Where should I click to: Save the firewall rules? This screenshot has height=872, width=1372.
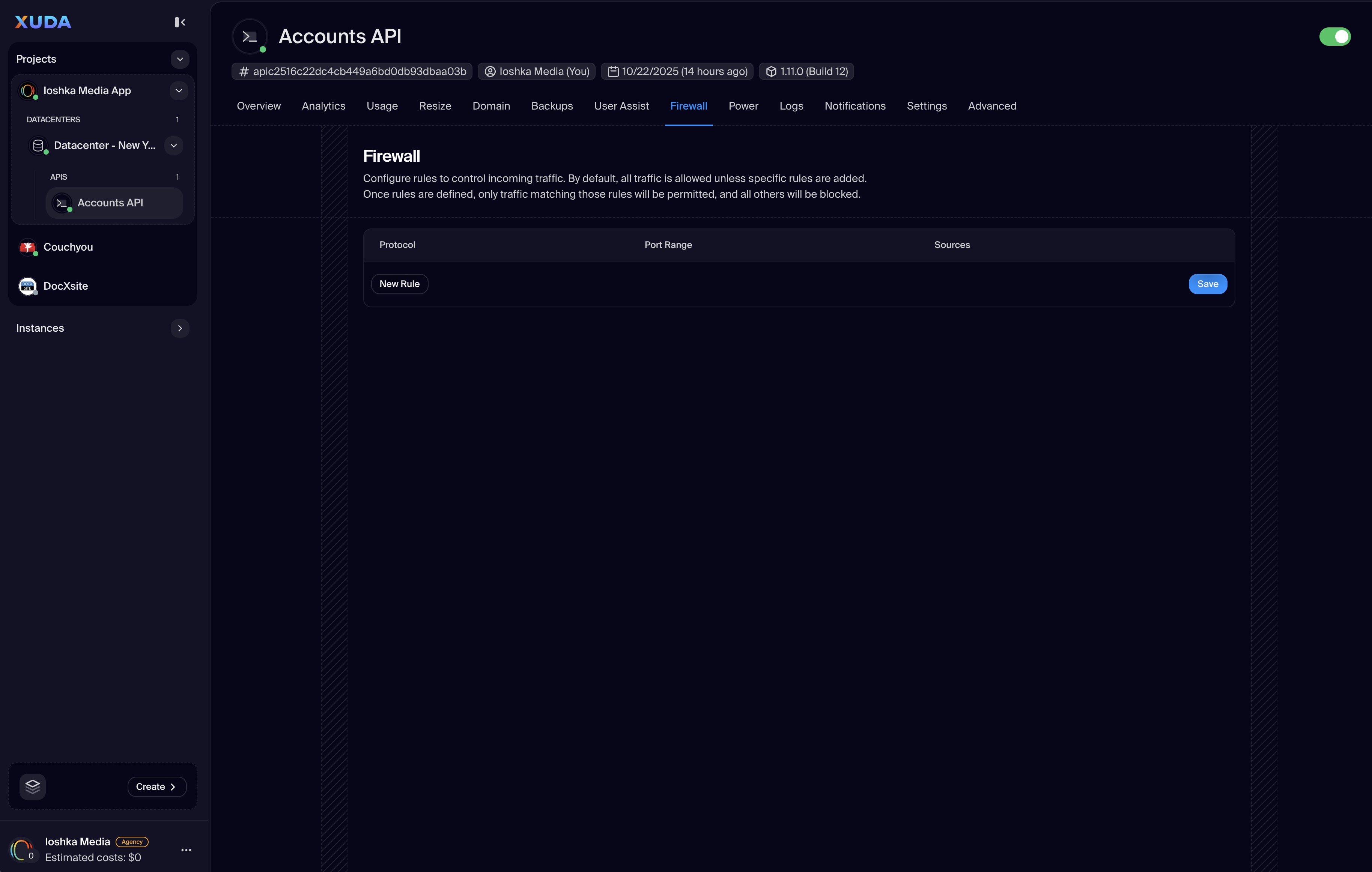[1207, 284]
